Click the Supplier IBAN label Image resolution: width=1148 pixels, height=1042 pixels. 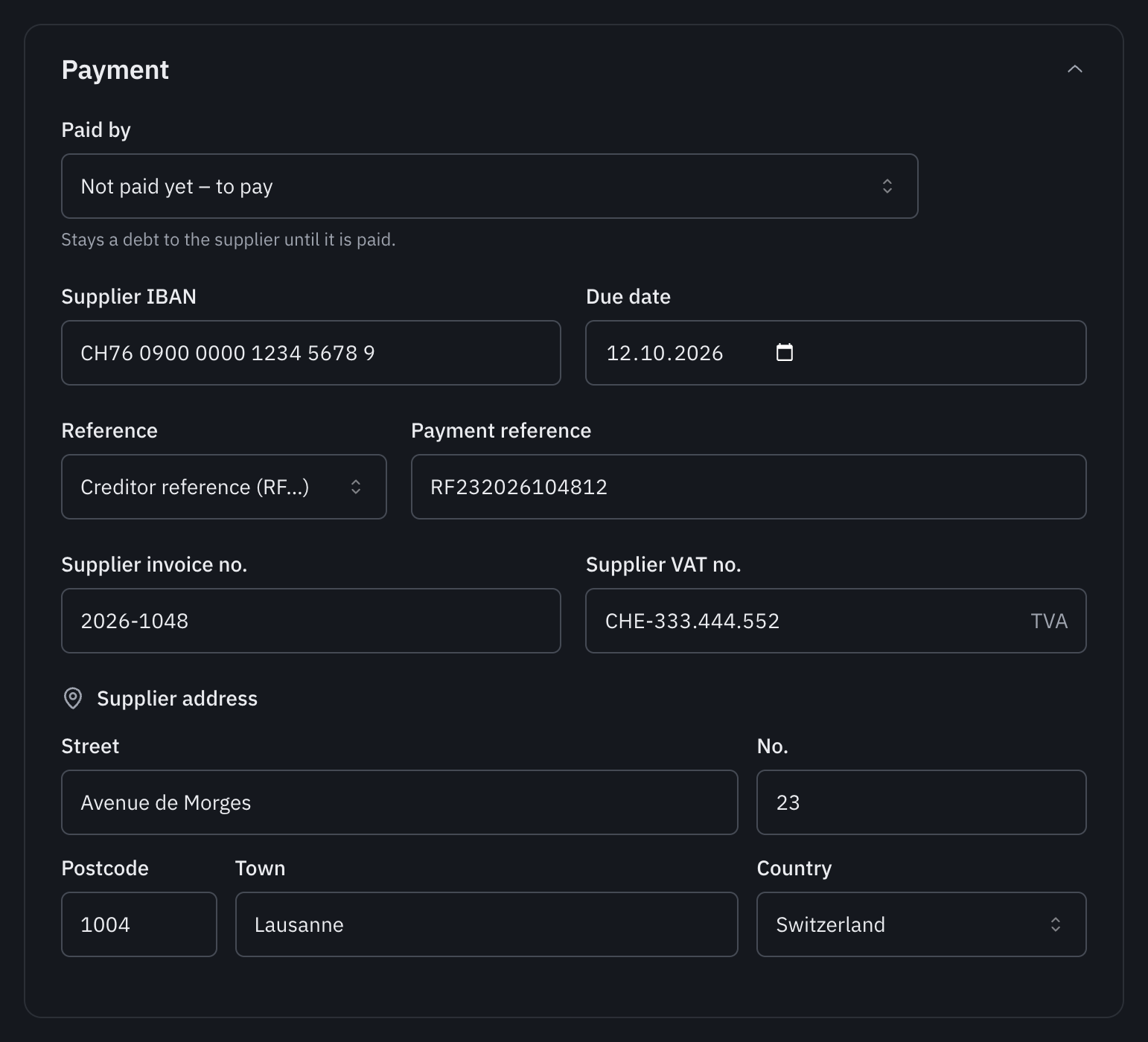129,296
